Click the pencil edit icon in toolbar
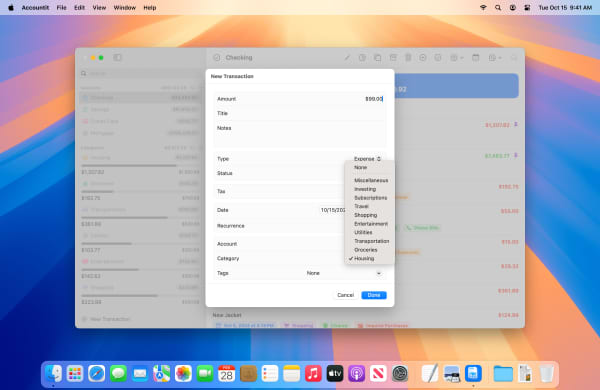600x390 pixels. [347, 58]
